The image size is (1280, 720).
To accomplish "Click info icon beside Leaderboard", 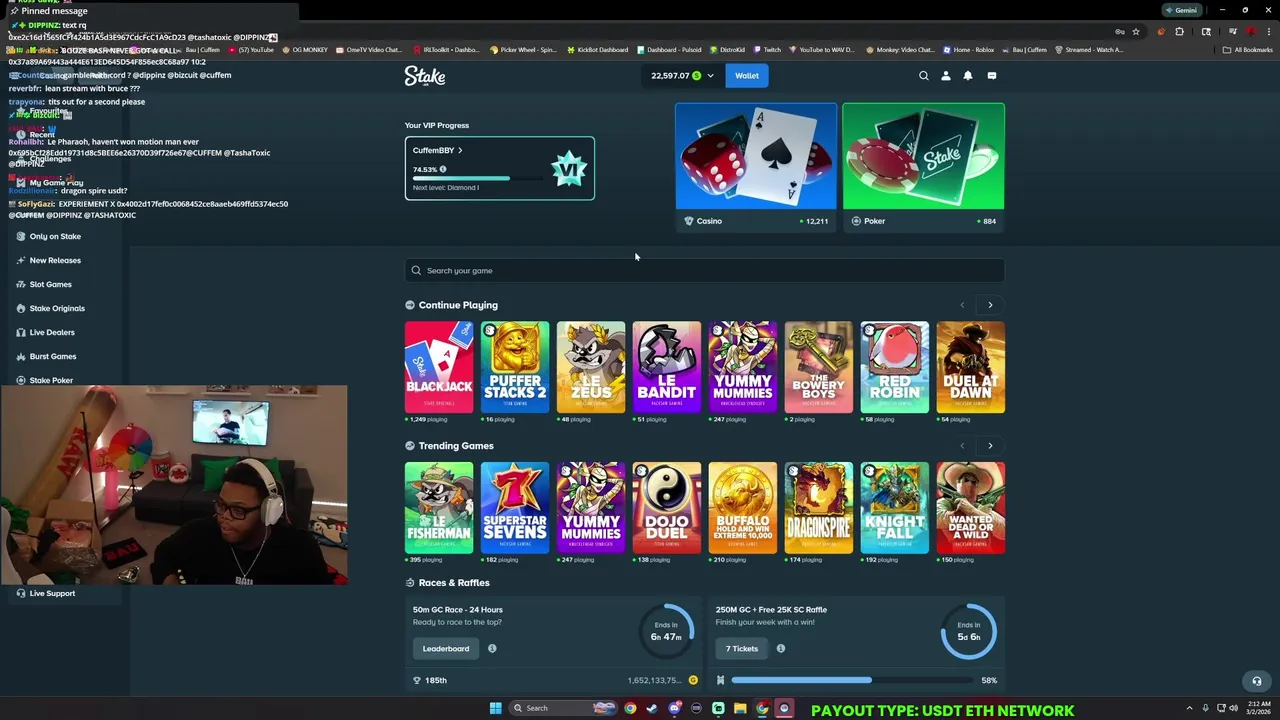I will [492, 648].
